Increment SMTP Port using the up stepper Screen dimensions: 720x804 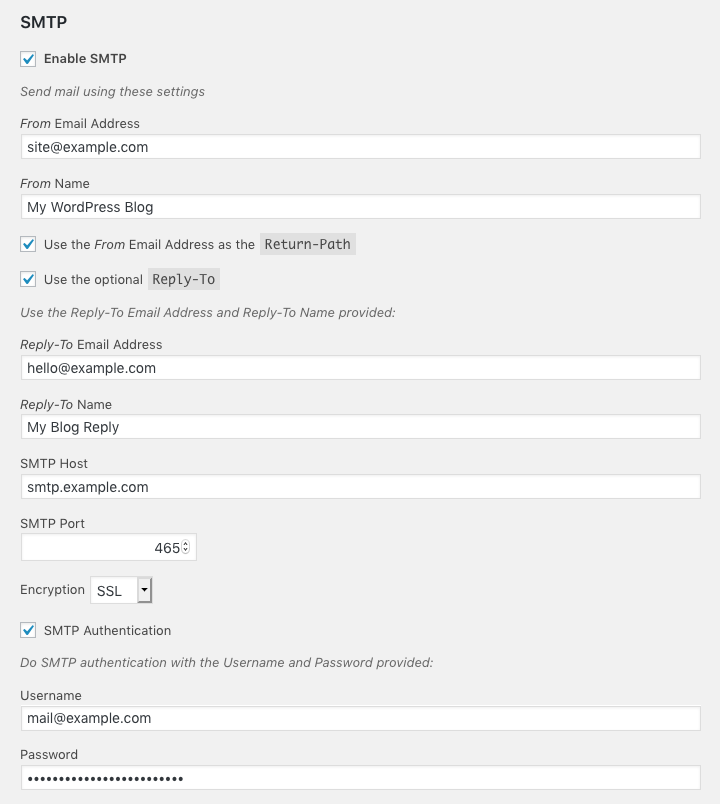184,543
